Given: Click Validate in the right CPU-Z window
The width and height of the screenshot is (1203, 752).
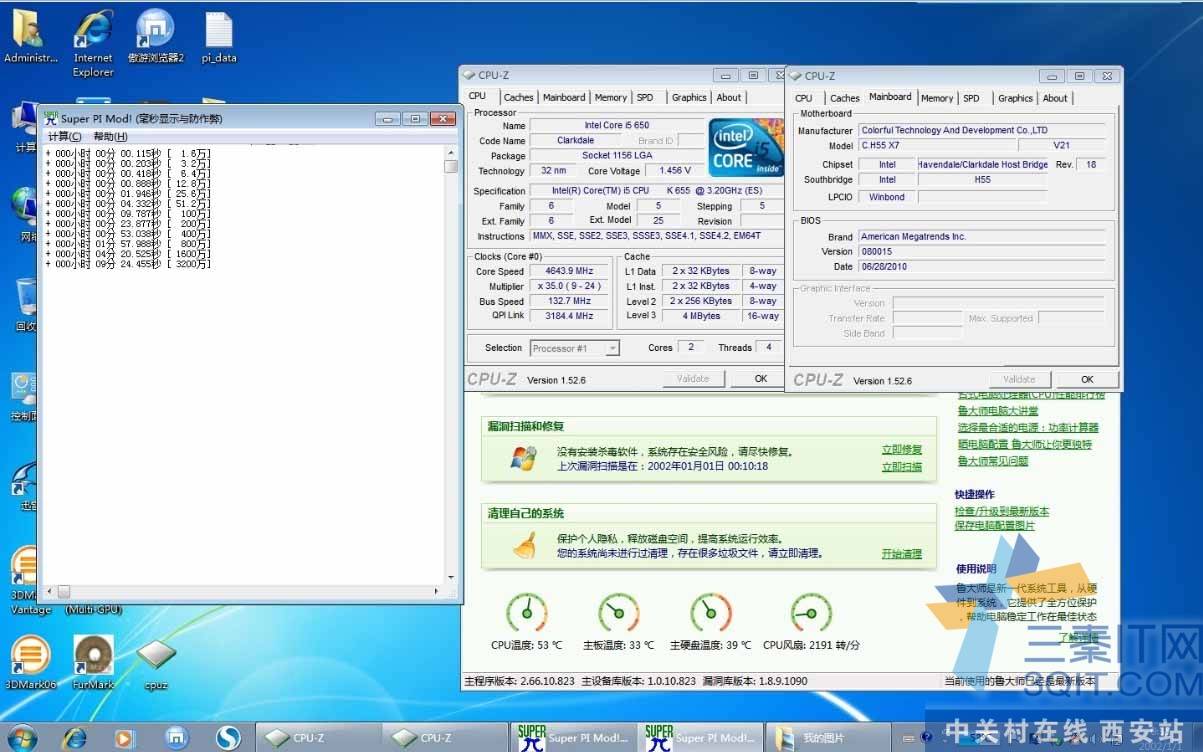Looking at the screenshot, I should tap(1019, 380).
